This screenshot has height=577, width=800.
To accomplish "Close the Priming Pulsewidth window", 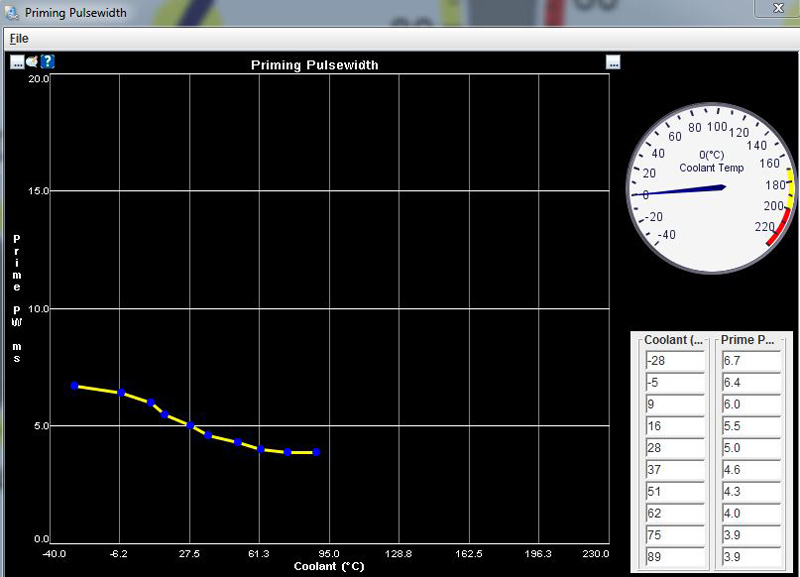I will click(x=777, y=8).
